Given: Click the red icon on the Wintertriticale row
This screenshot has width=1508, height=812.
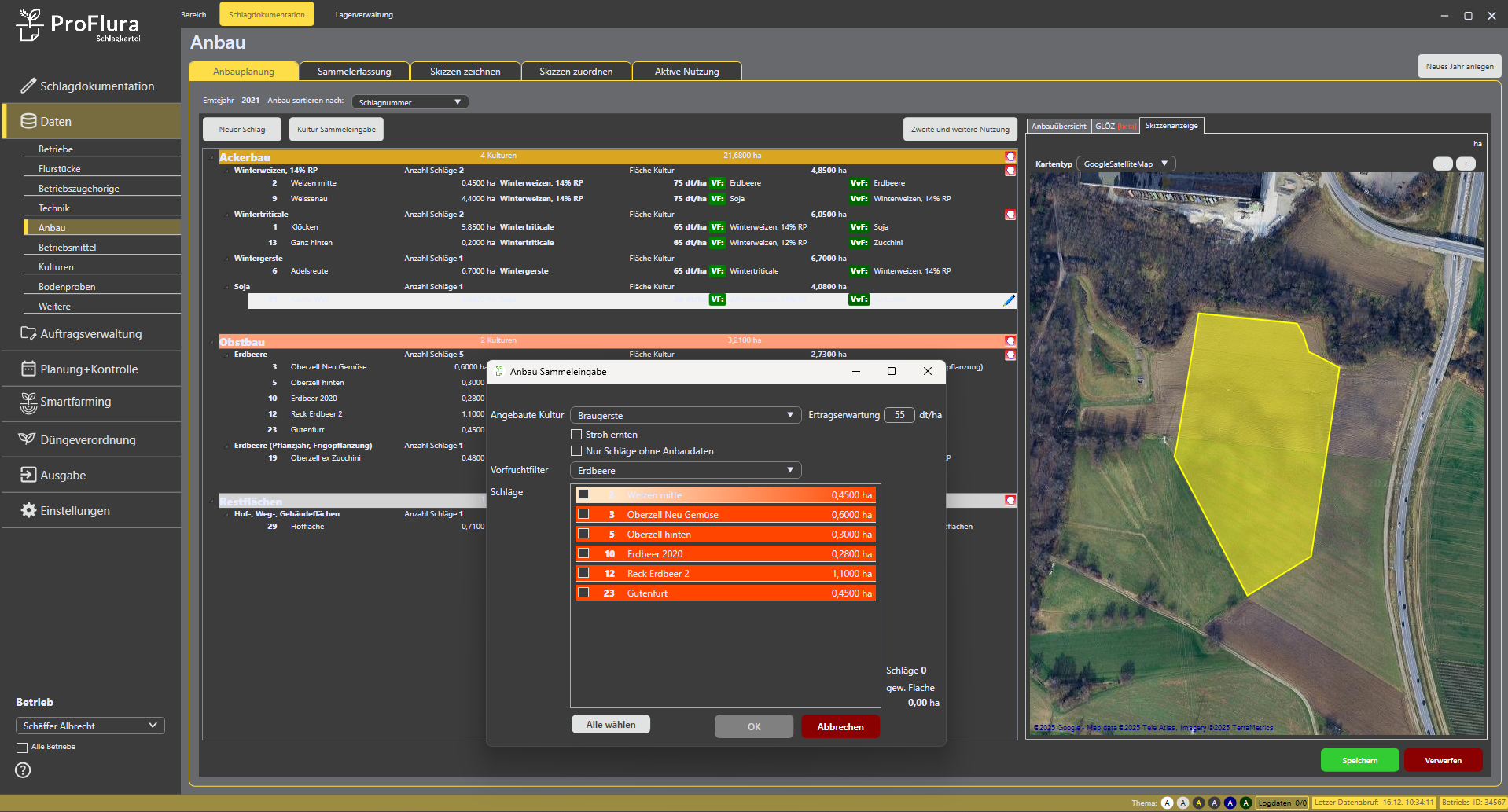Looking at the screenshot, I should (x=1010, y=215).
